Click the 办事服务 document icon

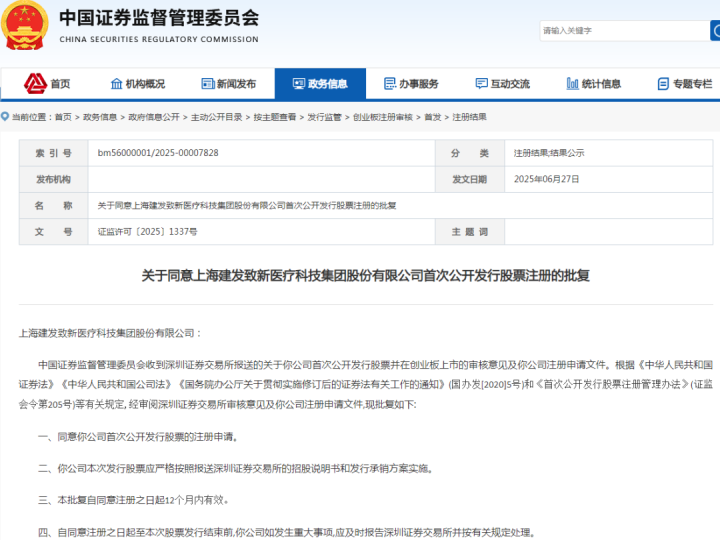390,84
